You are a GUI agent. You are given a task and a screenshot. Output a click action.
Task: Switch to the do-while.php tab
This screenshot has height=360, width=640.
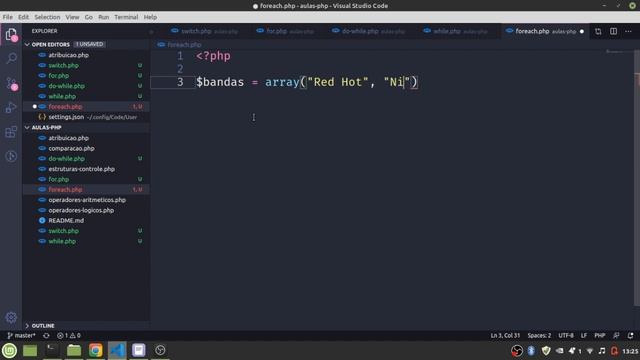pyautogui.click(x=369, y=31)
